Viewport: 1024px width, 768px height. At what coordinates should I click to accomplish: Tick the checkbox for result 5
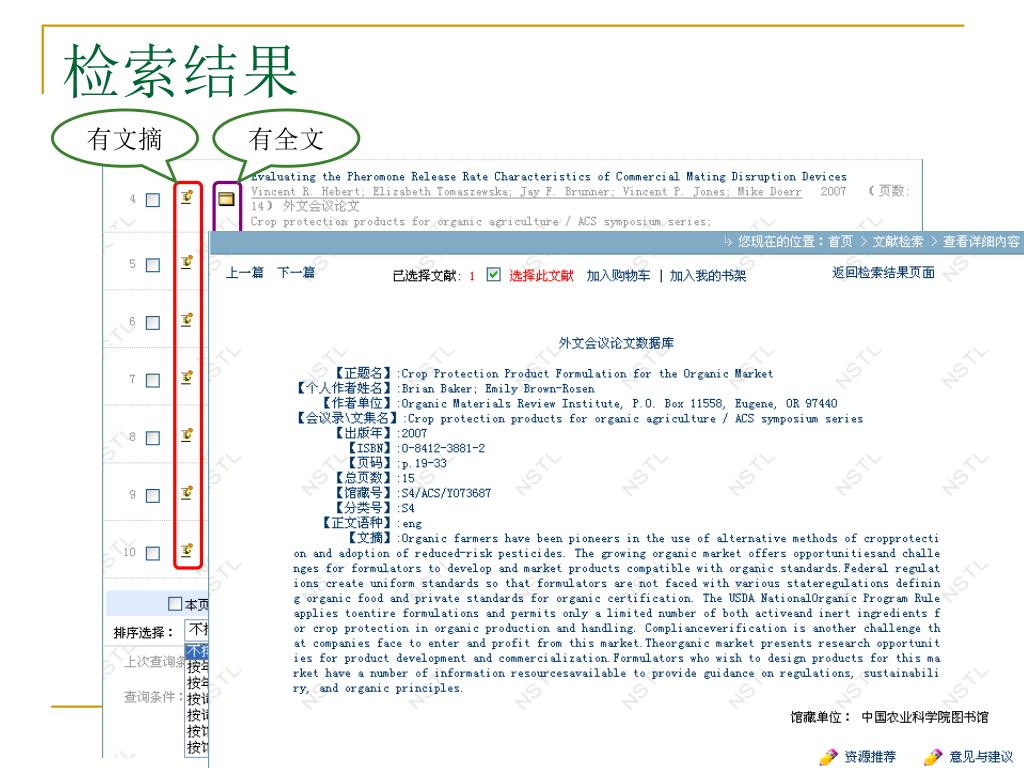(153, 265)
